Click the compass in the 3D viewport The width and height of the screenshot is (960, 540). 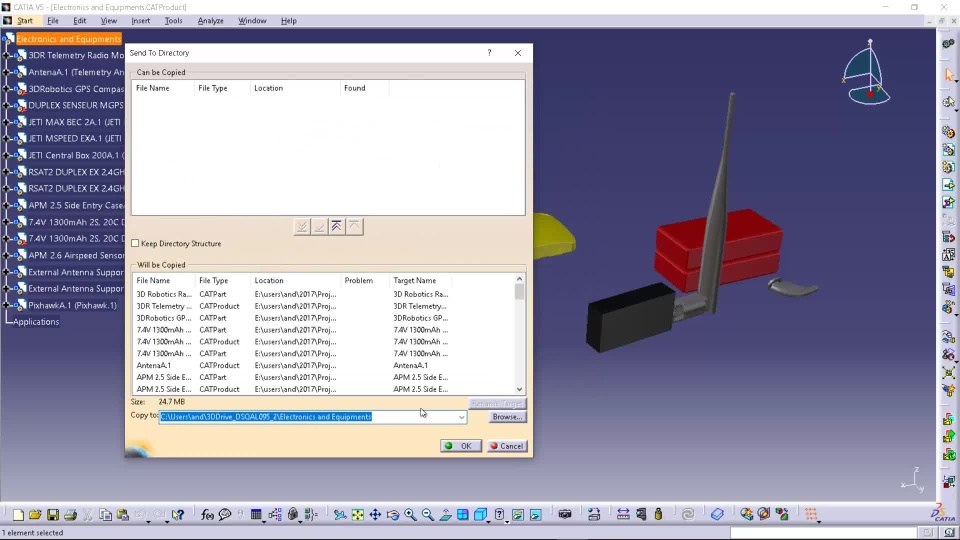[866, 72]
